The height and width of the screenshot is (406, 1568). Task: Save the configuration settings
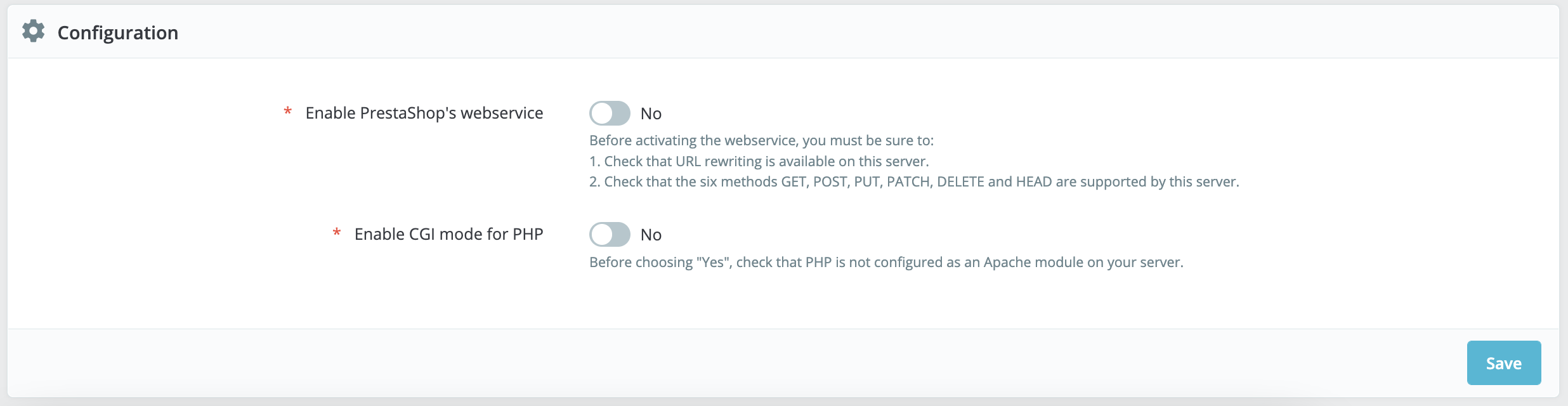pos(1503,363)
